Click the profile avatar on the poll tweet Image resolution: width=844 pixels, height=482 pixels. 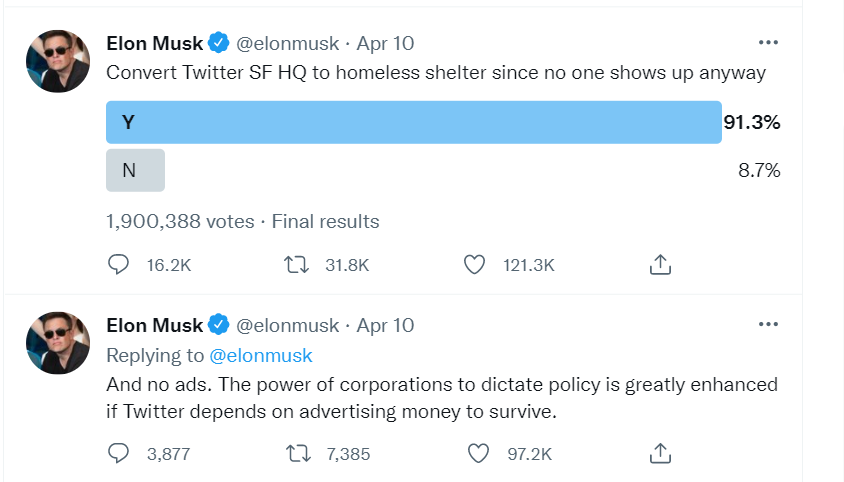(x=58, y=61)
